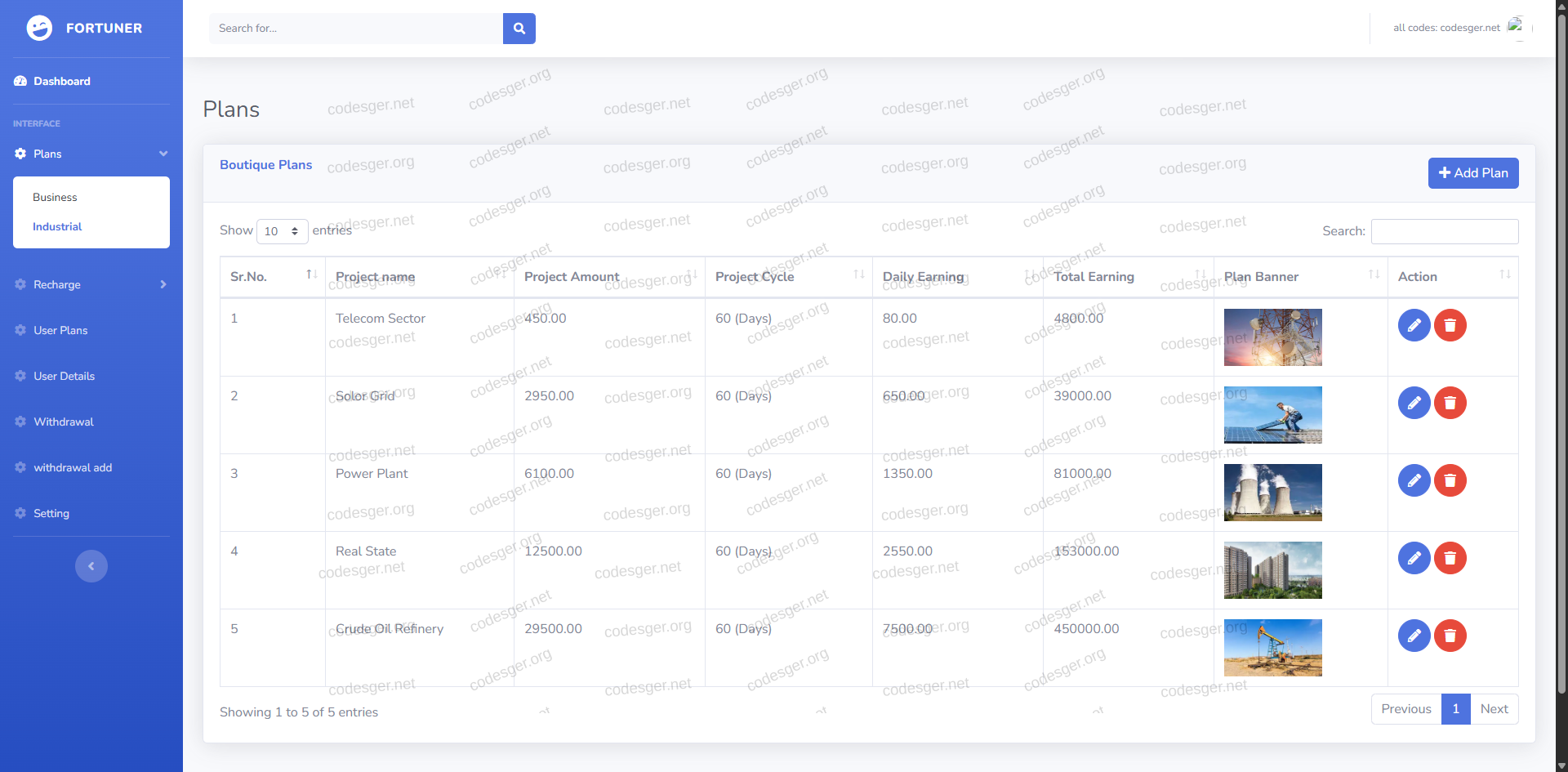This screenshot has width=1568, height=772.
Task: Collapse sidebar with the round arrow toggle
Action: pyautogui.click(x=91, y=566)
